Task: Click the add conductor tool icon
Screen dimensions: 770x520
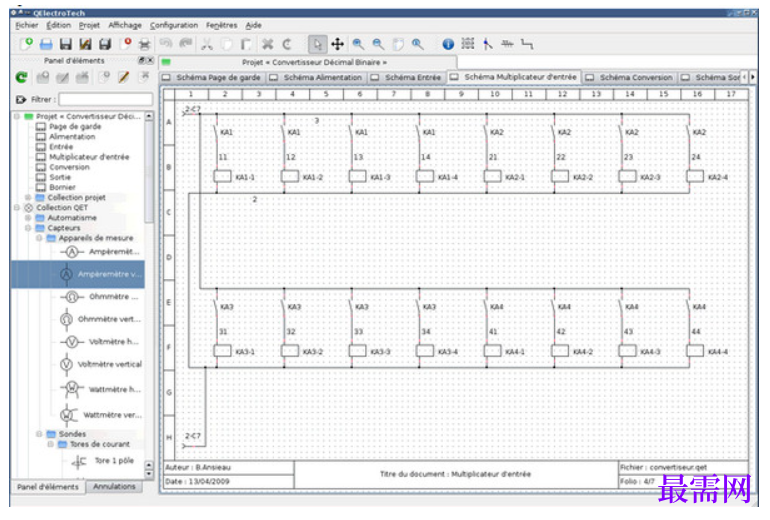Action: pos(527,44)
